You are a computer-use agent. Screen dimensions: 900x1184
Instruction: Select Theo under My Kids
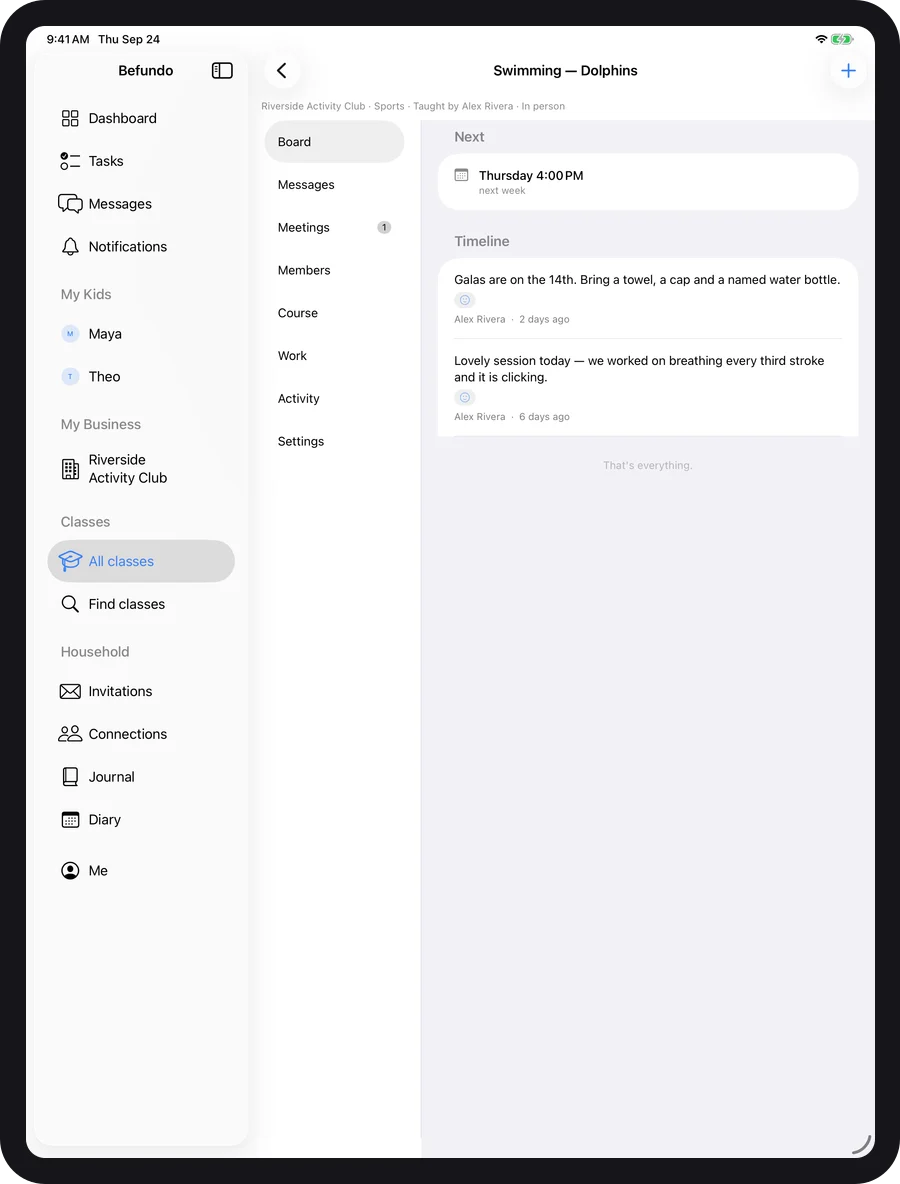click(141, 376)
